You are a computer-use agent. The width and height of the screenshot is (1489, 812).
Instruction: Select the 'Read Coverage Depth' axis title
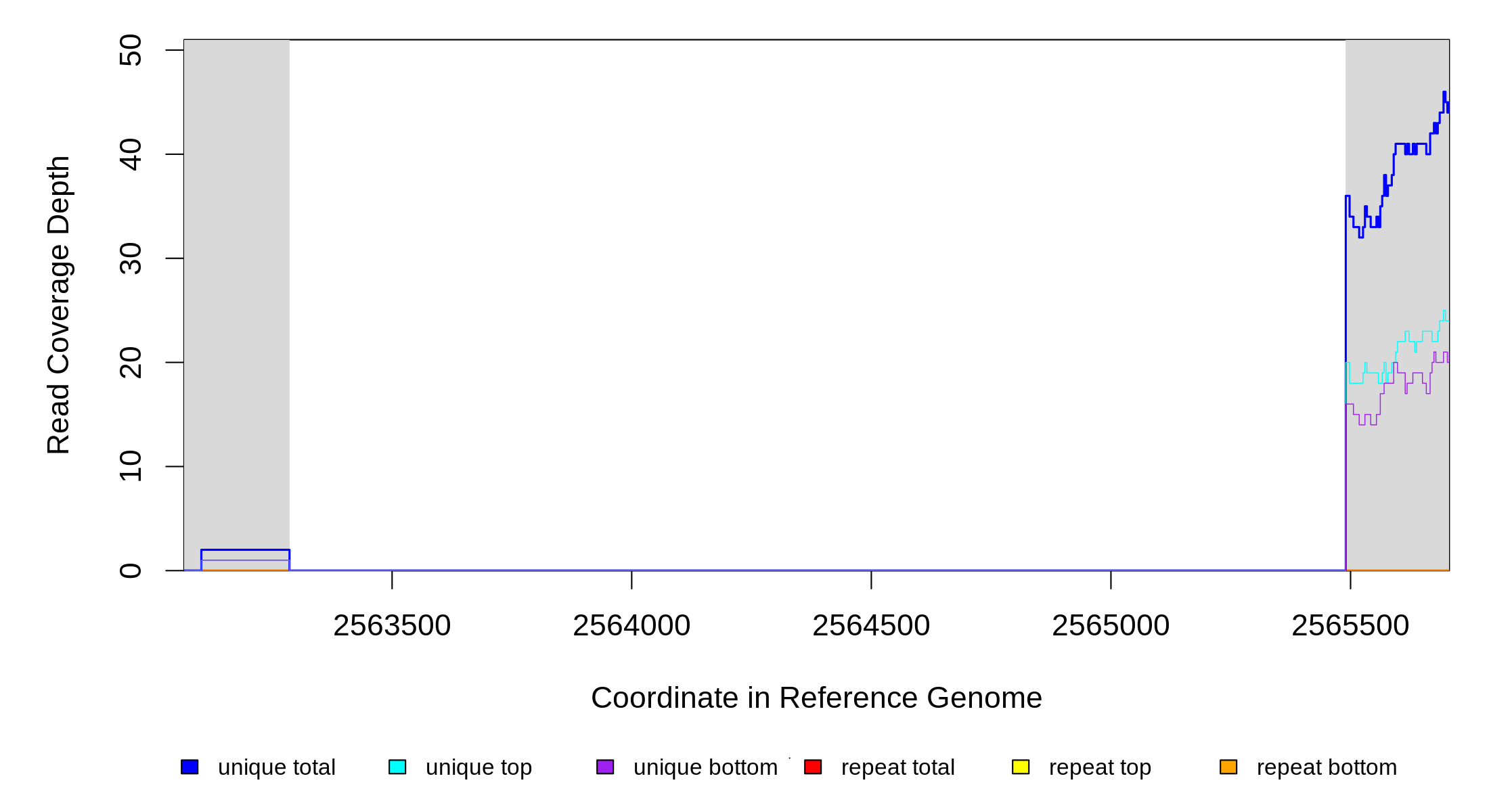(58, 304)
